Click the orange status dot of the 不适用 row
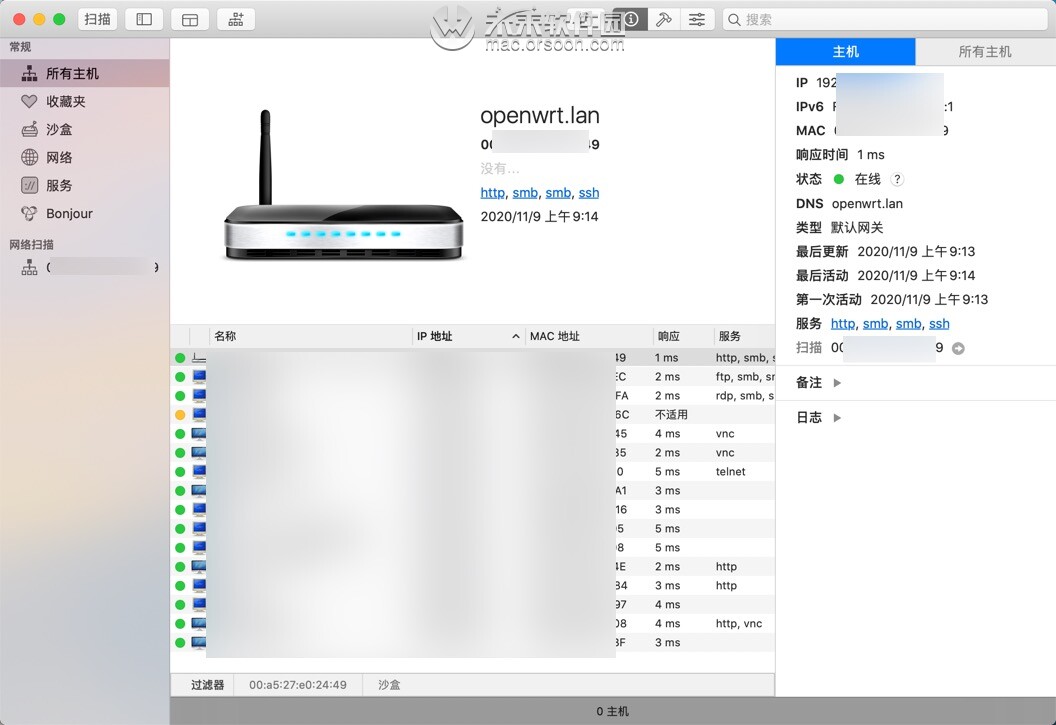The image size is (1056, 725). pyautogui.click(x=180, y=415)
